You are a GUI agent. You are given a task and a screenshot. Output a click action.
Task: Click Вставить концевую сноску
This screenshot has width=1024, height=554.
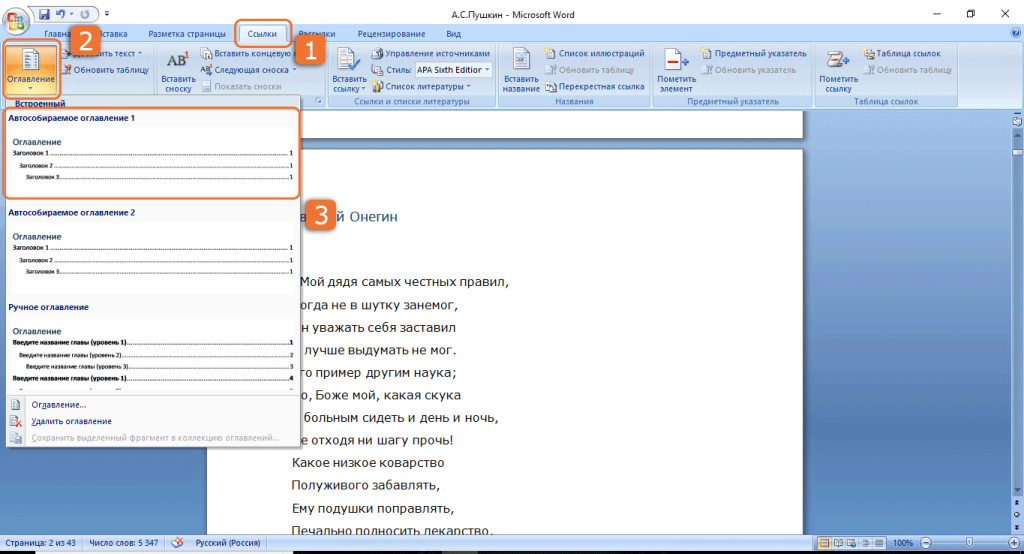pyautogui.click(x=246, y=54)
